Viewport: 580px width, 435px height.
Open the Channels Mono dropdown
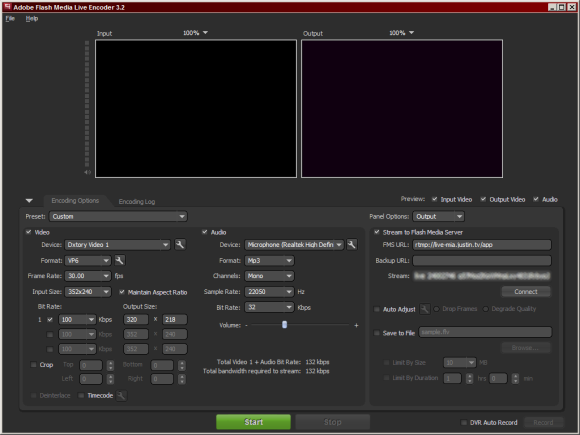[x=269, y=276]
